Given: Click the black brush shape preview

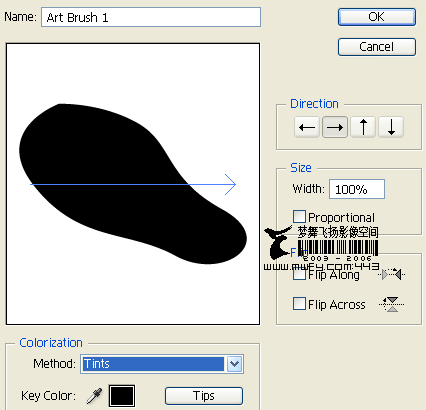Looking at the screenshot, I should (x=133, y=184).
